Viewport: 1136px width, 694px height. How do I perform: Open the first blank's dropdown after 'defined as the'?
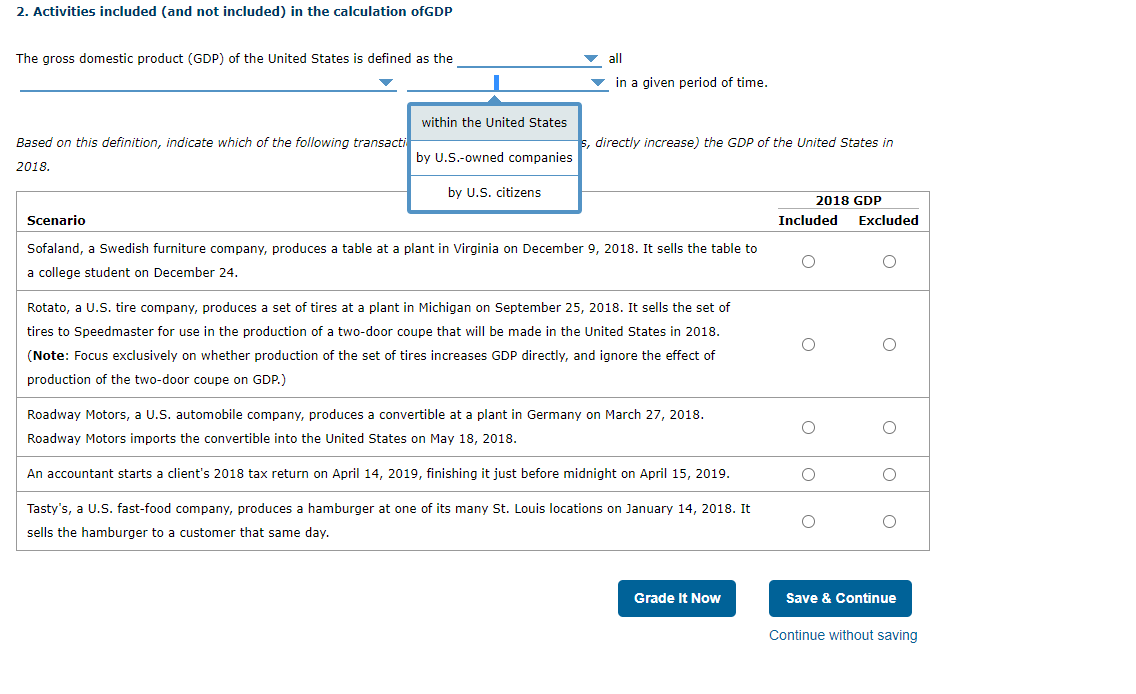[x=590, y=58]
